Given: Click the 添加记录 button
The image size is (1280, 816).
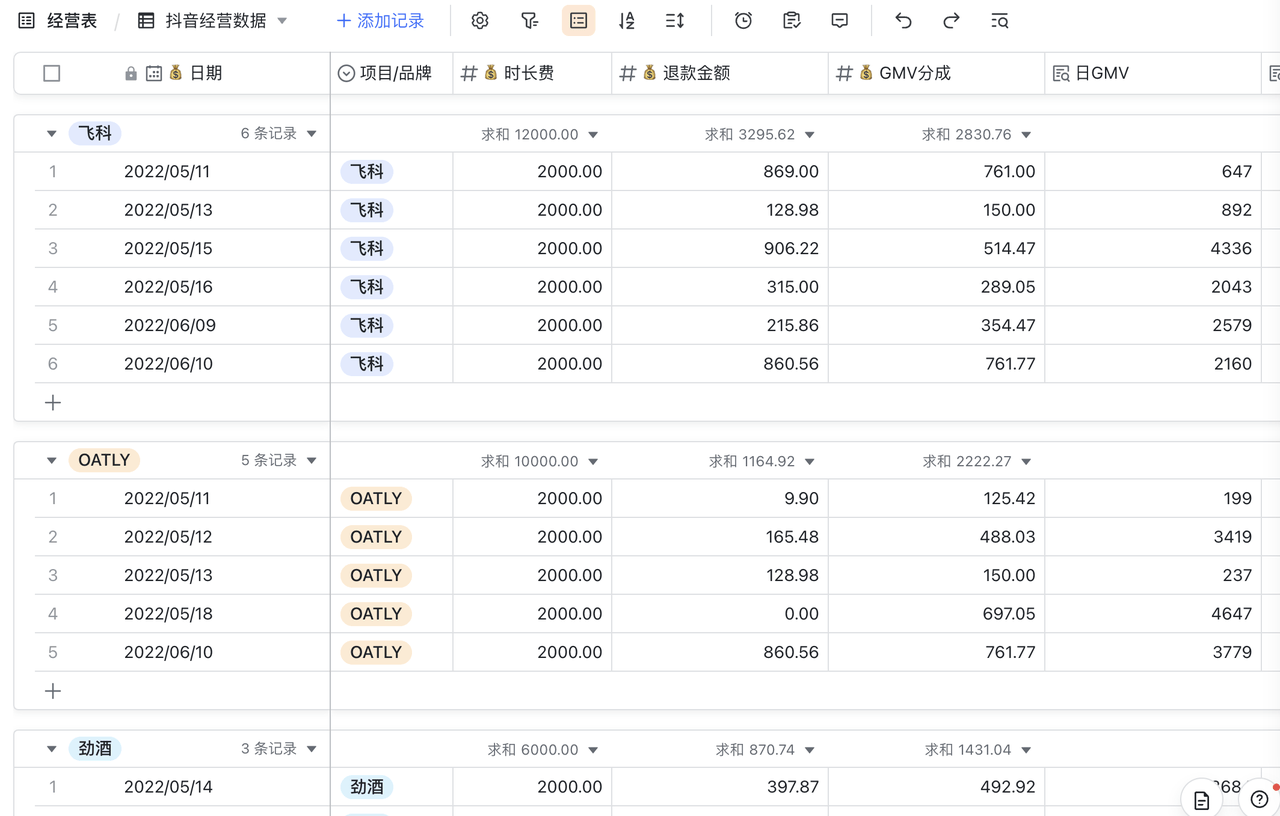Looking at the screenshot, I should [380, 21].
